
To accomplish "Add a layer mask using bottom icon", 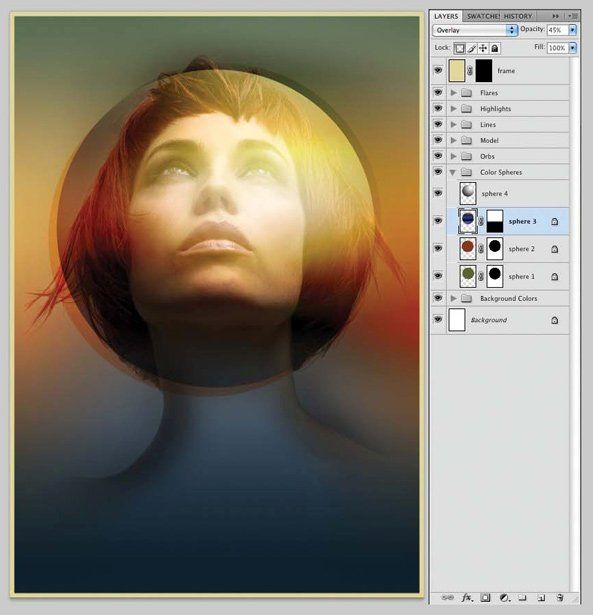I will tap(486, 597).
